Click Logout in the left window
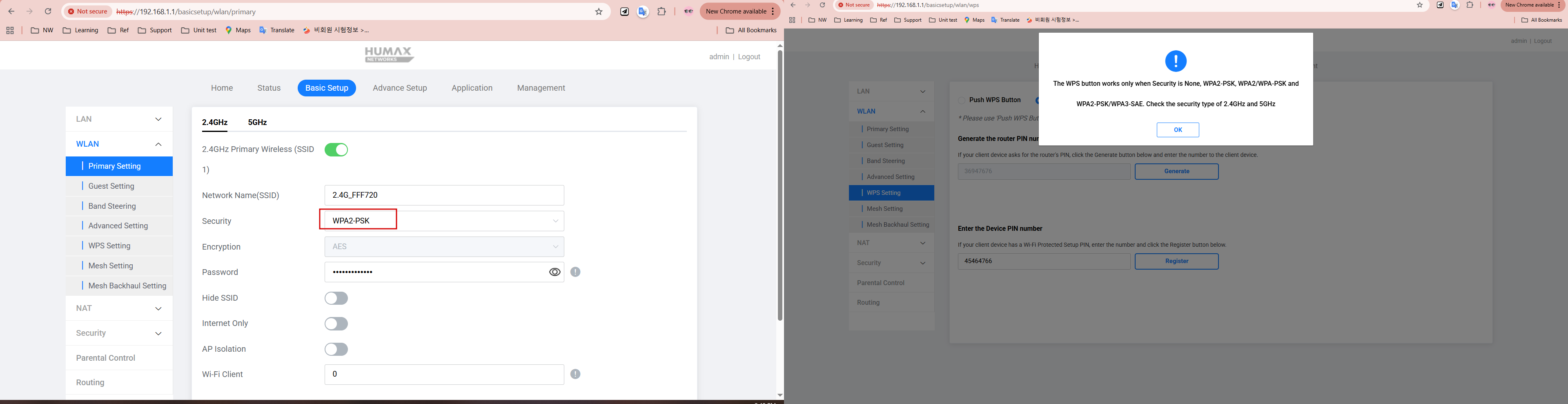The image size is (1568, 404). (749, 57)
